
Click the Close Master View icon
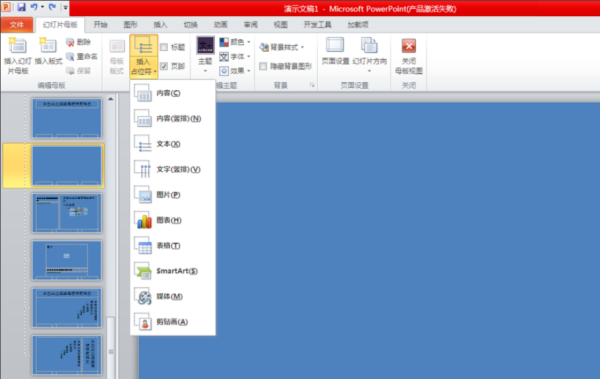409,46
